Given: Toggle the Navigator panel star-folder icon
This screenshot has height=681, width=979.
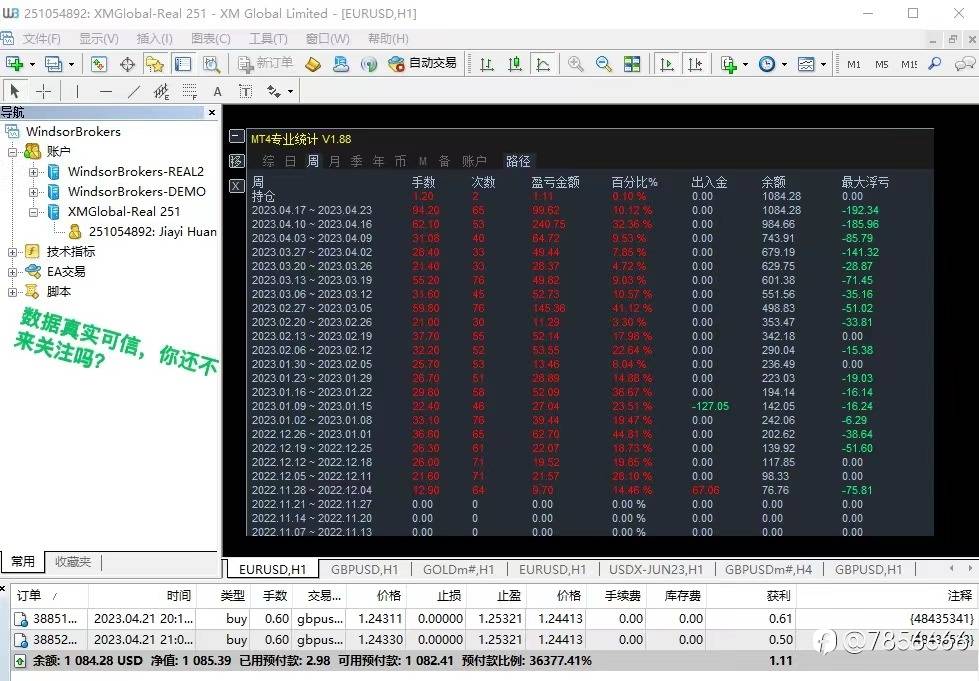Looking at the screenshot, I should [154, 64].
